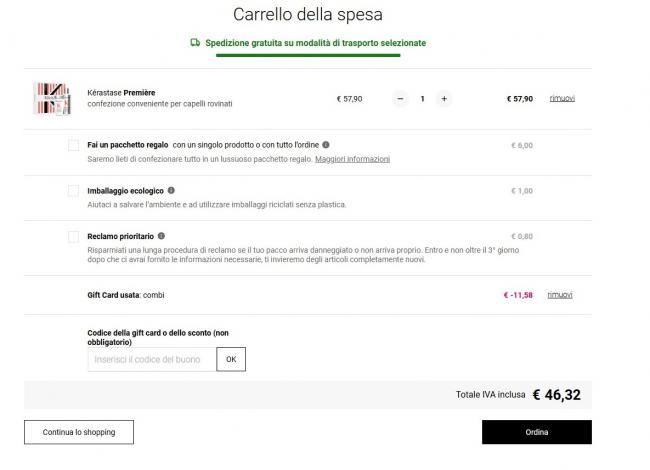Remove the used Gift Card combi

coord(560,295)
